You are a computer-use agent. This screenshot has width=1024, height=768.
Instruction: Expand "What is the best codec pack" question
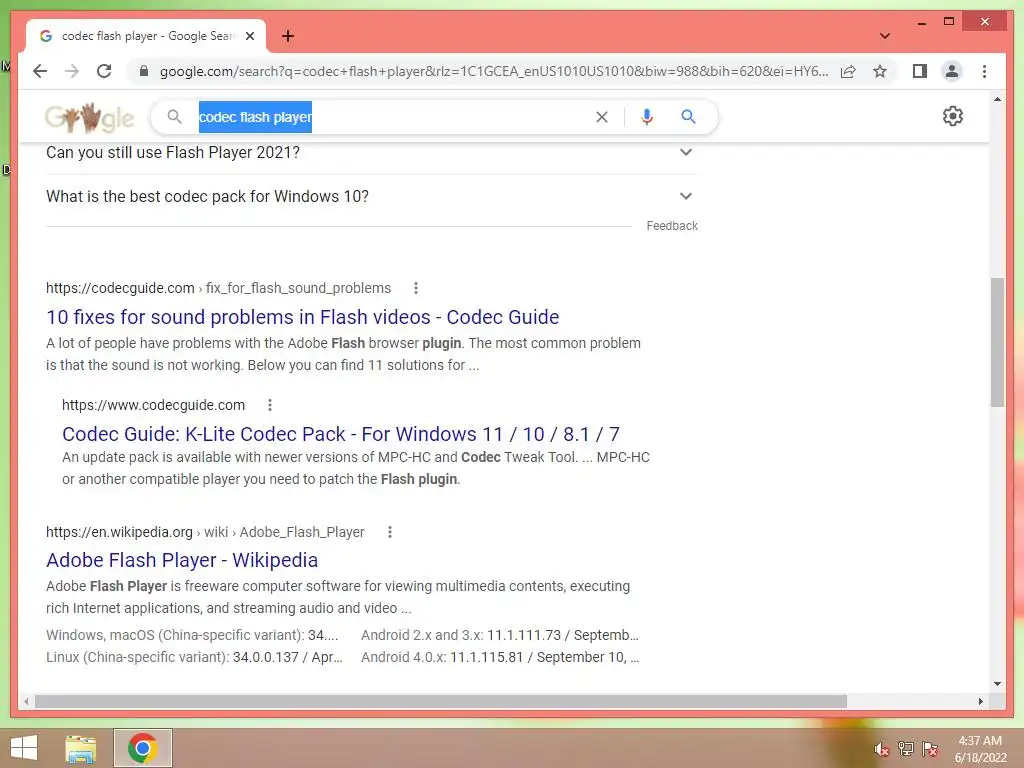click(370, 196)
